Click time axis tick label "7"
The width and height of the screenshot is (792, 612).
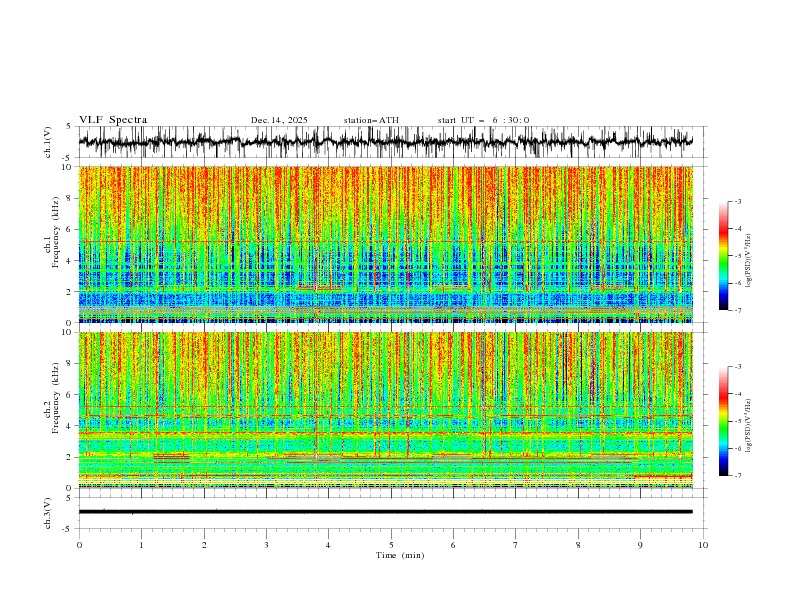click(516, 545)
